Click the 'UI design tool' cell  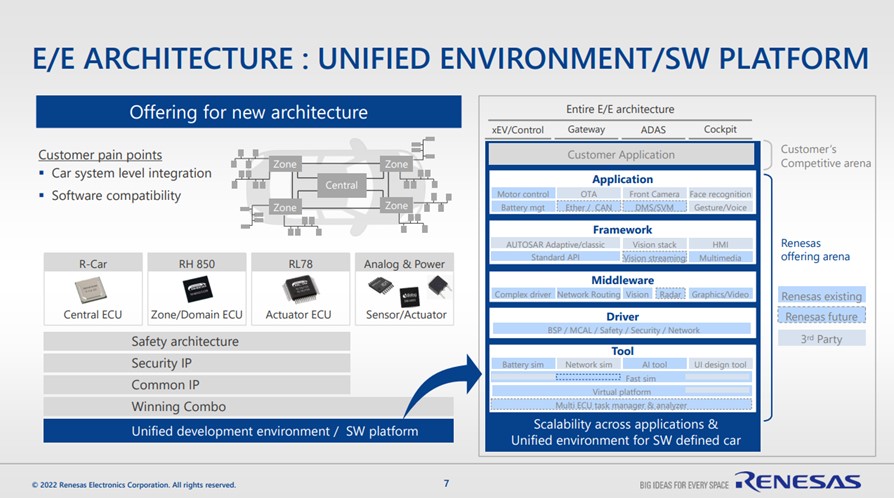(721, 365)
